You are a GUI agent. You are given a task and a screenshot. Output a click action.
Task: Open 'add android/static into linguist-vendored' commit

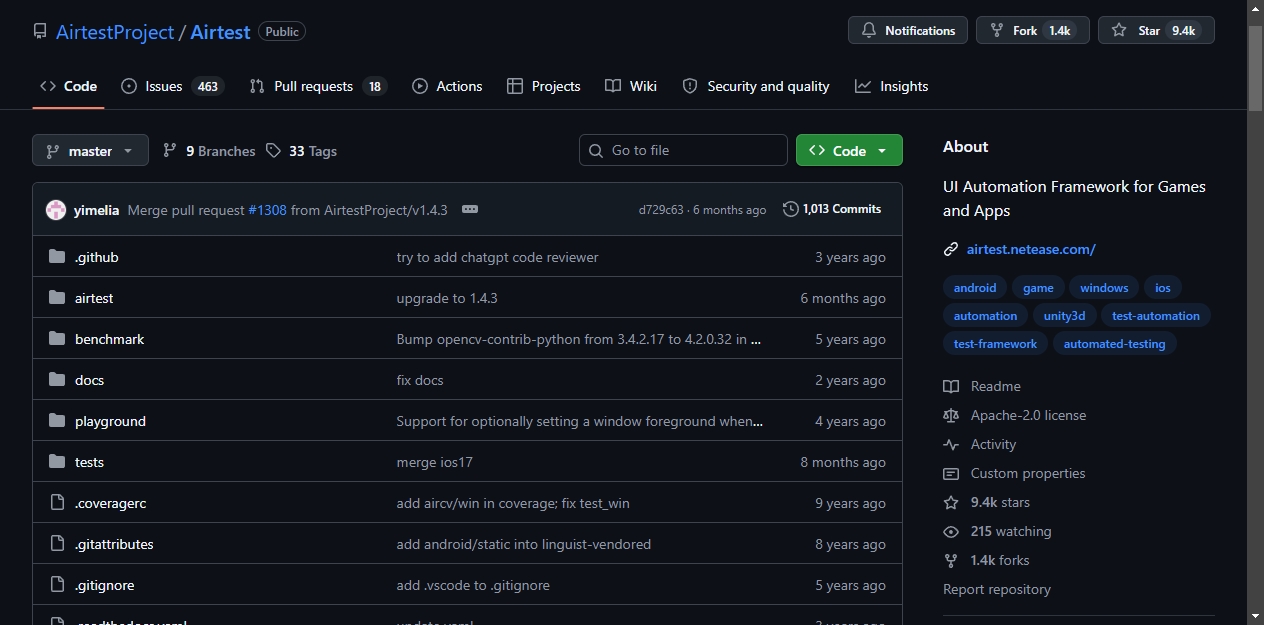524,544
